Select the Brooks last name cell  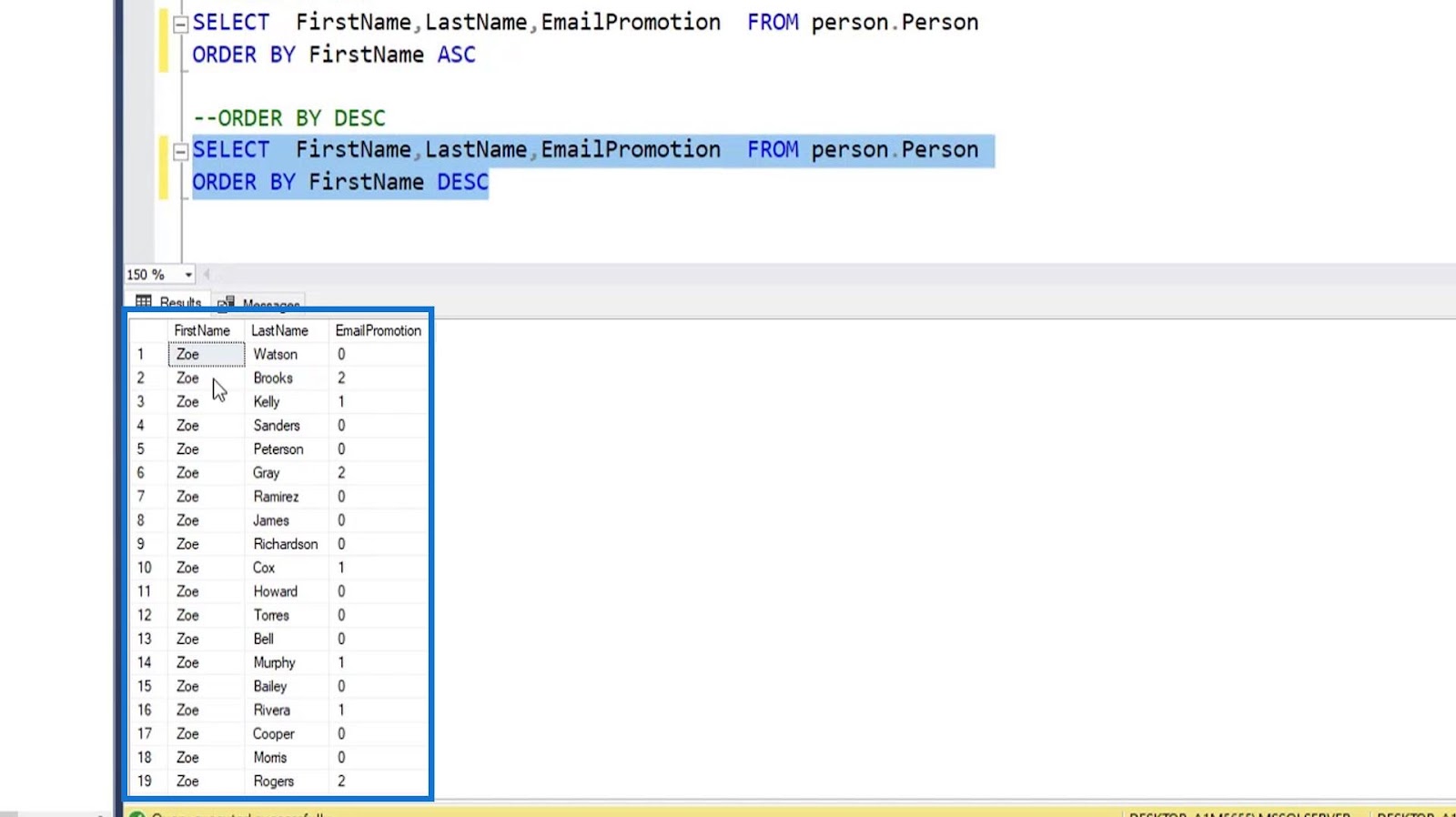pos(287,378)
